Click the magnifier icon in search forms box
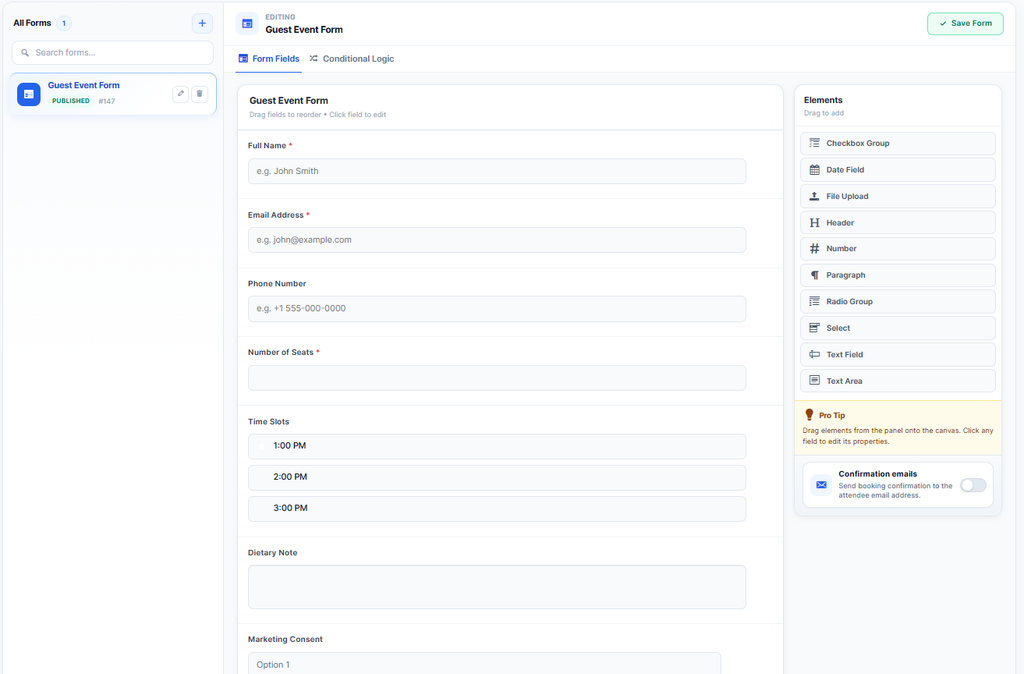This screenshot has width=1024, height=674. click(25, 53)
